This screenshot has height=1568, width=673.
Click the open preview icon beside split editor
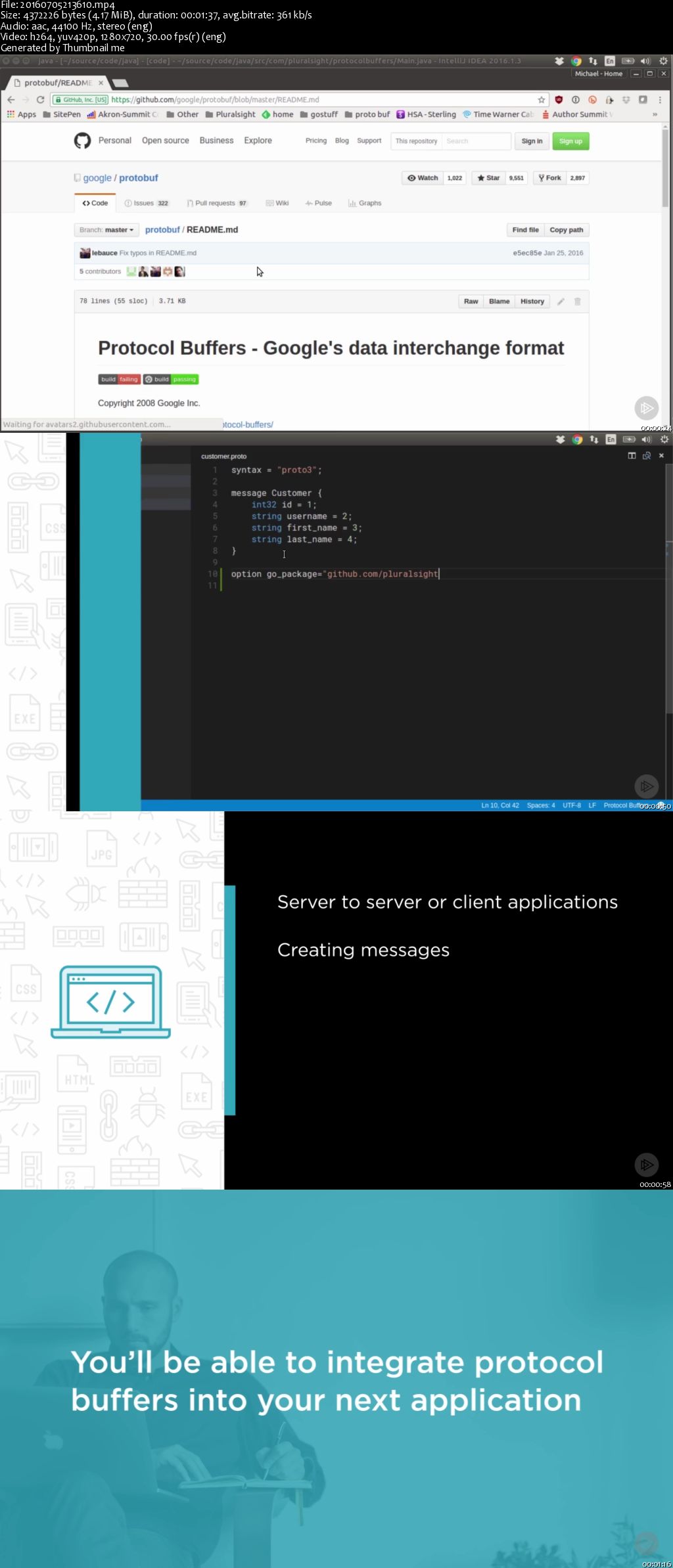(x=647, y=456)
